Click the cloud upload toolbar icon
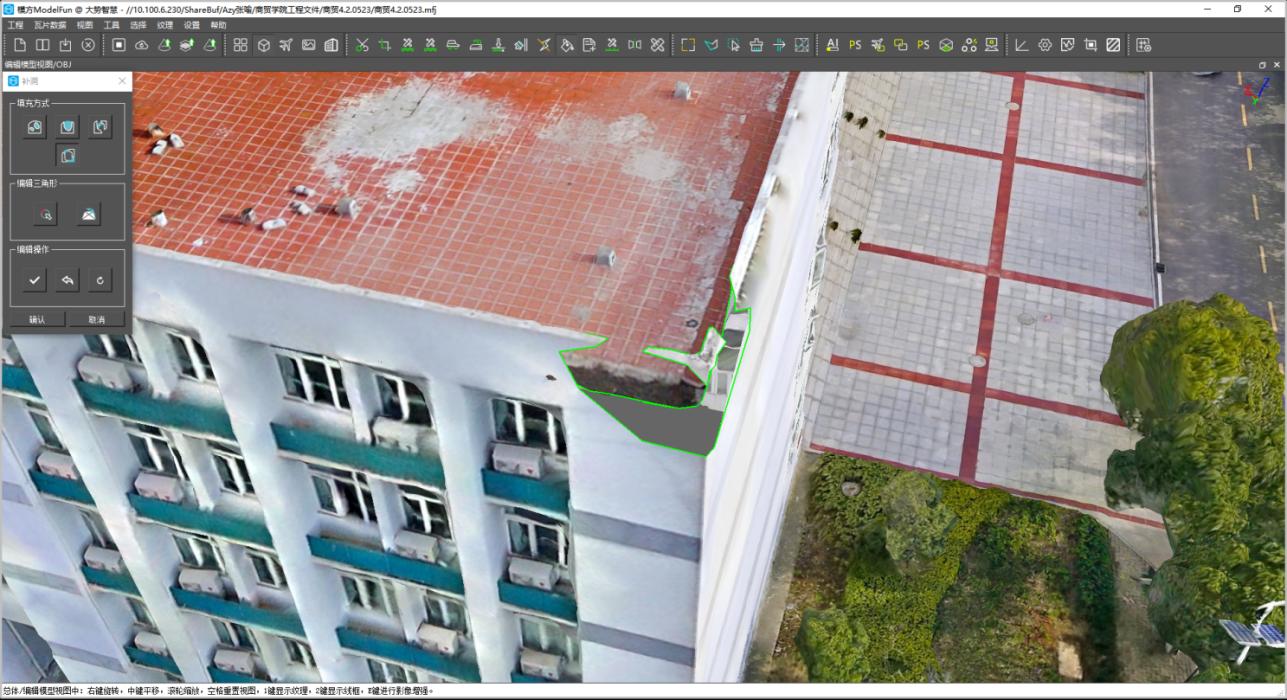 coord(141,45)
